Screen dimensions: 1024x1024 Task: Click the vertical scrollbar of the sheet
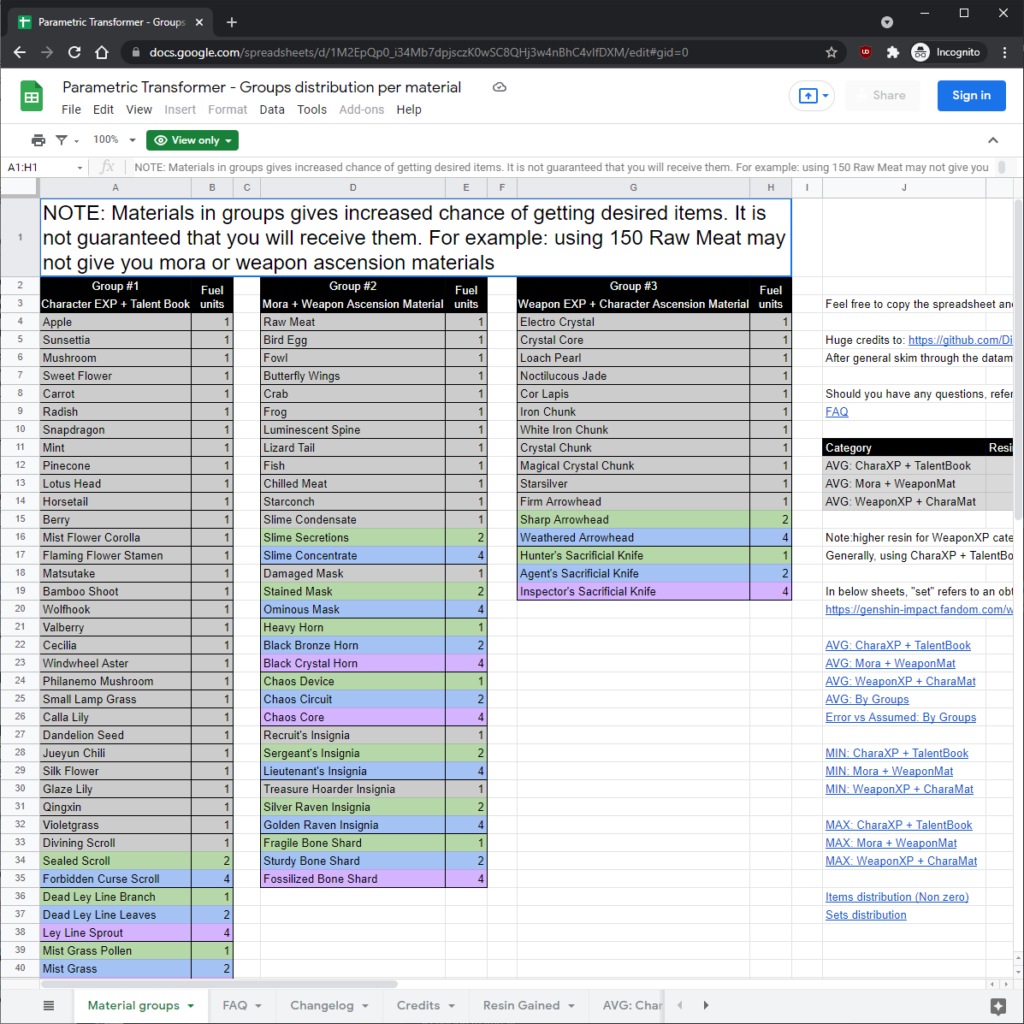(1018, 360)
